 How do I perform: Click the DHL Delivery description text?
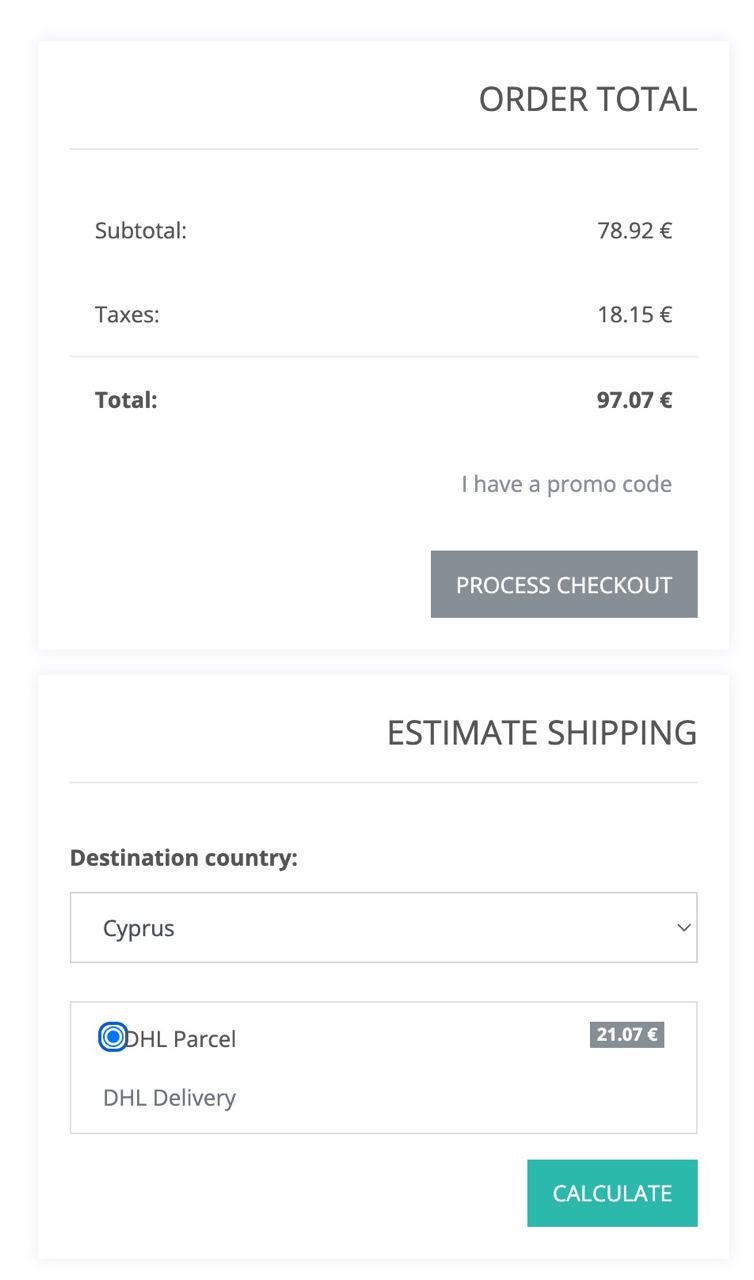click(x=169, y=1098)
